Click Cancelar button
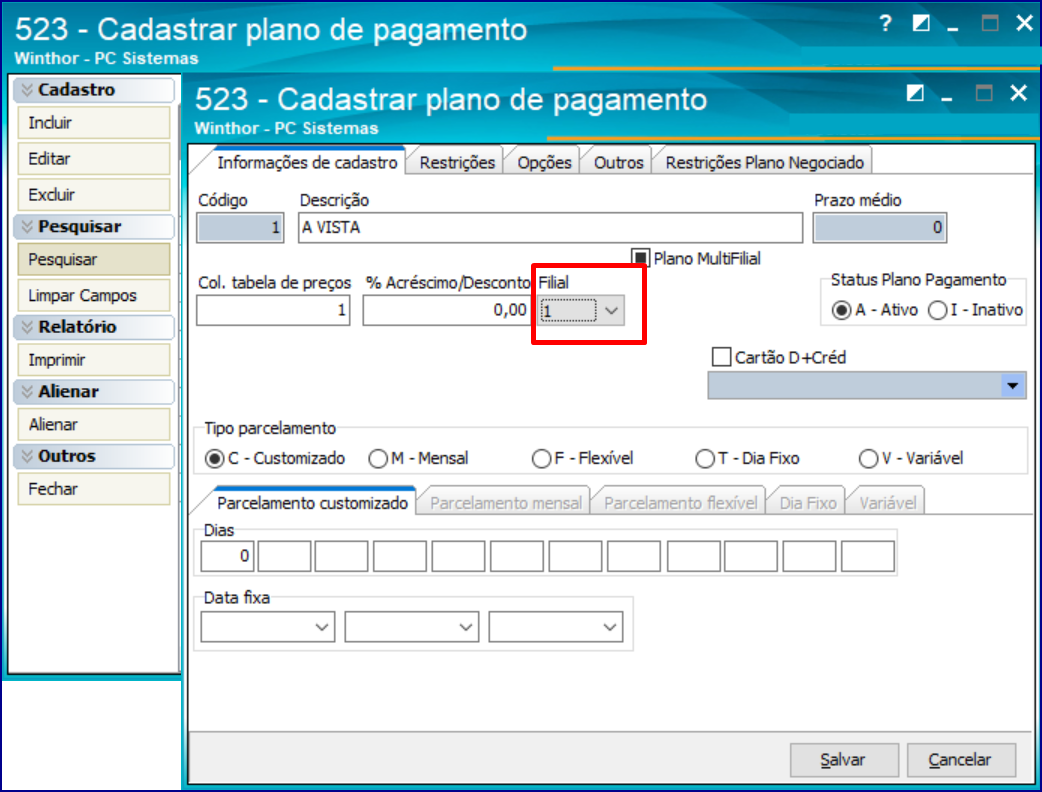This screenshot has width=1042, height=792. (x=961, y=759)
